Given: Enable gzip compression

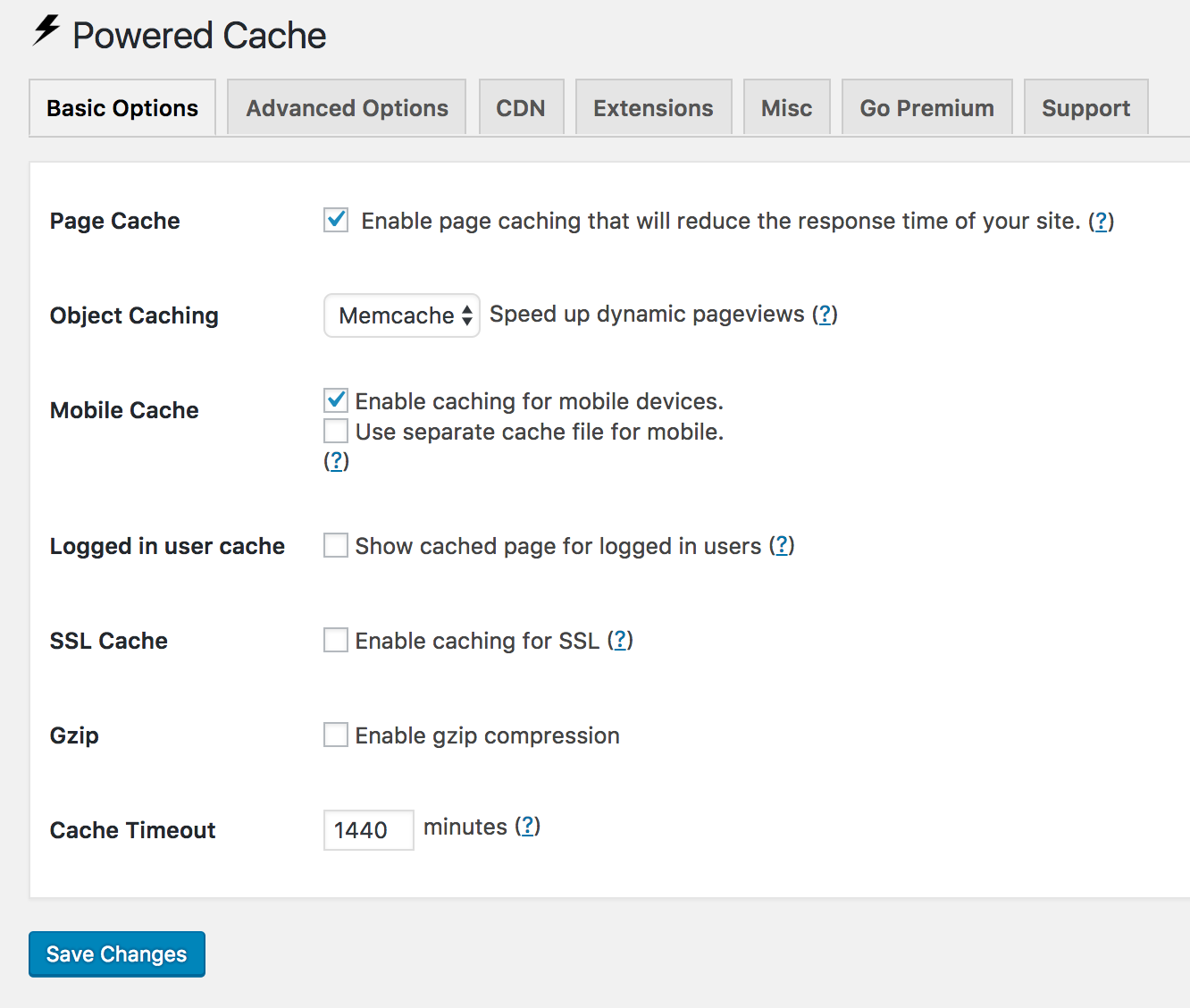Looking at the screenshot, I should [x=335, y=734].
